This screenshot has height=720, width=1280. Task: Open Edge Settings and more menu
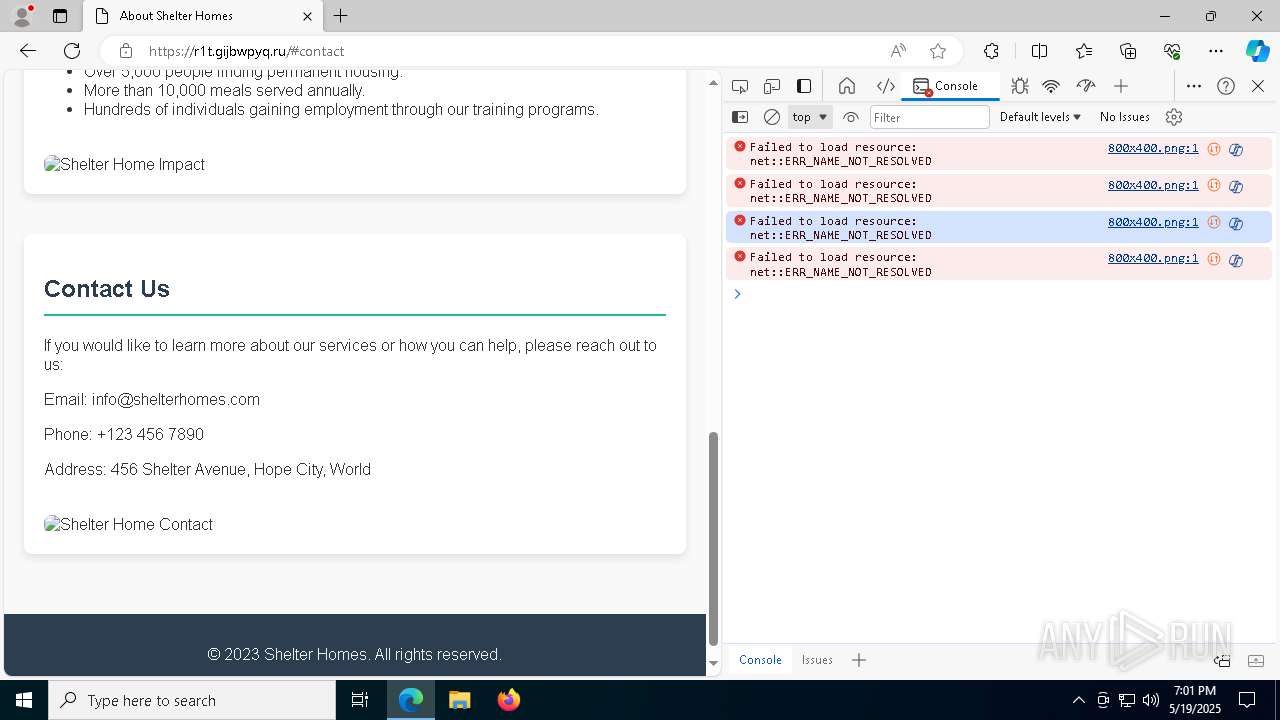(1216, 51)
